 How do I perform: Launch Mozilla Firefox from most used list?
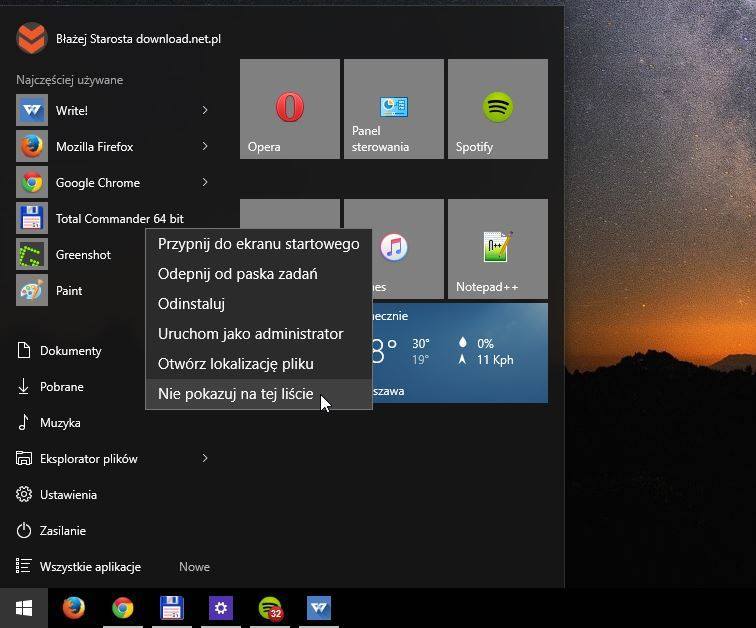tap(113, 147)
